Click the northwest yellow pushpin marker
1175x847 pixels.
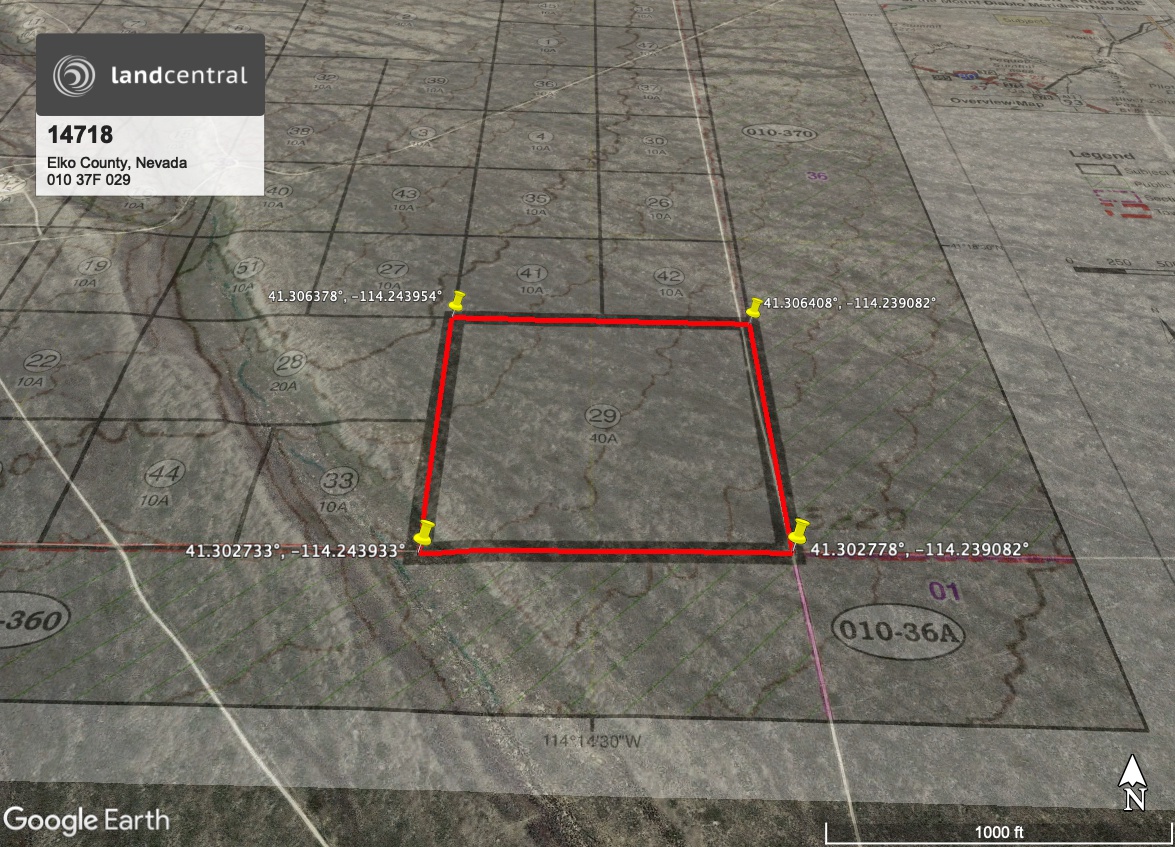click(x=458, y=300)
